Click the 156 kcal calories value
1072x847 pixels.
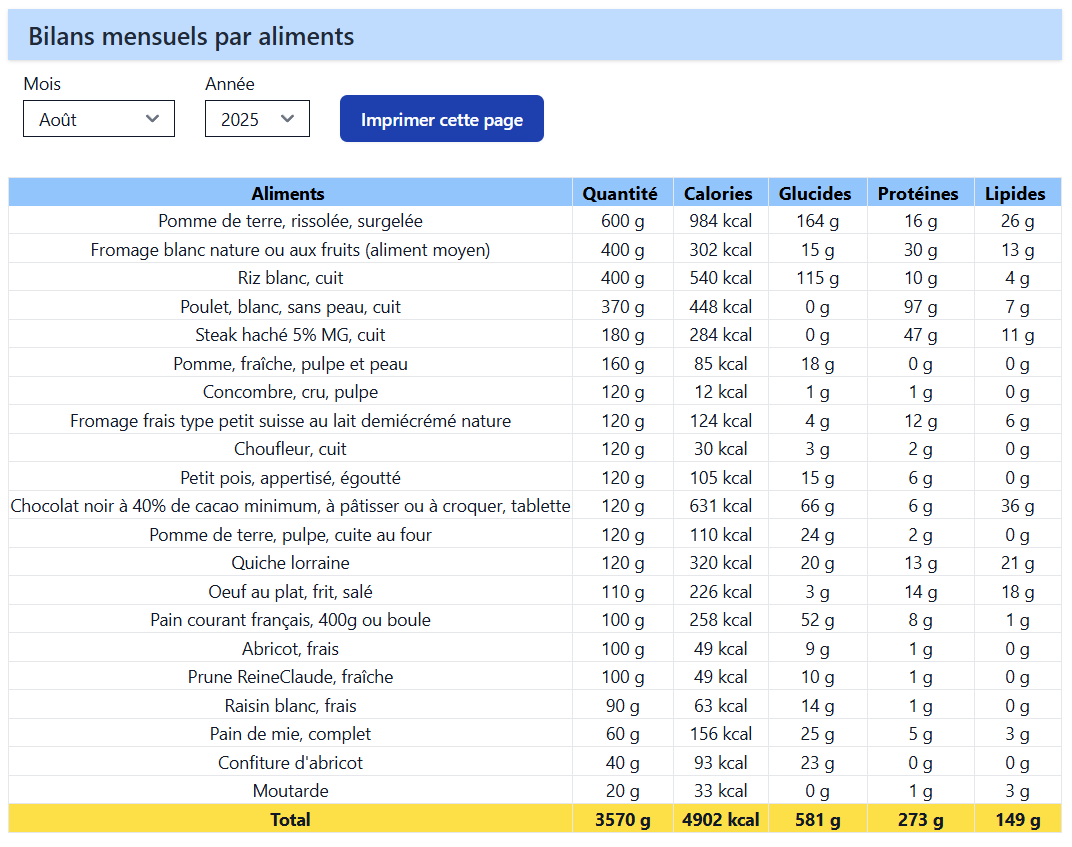tap(721, 734)
